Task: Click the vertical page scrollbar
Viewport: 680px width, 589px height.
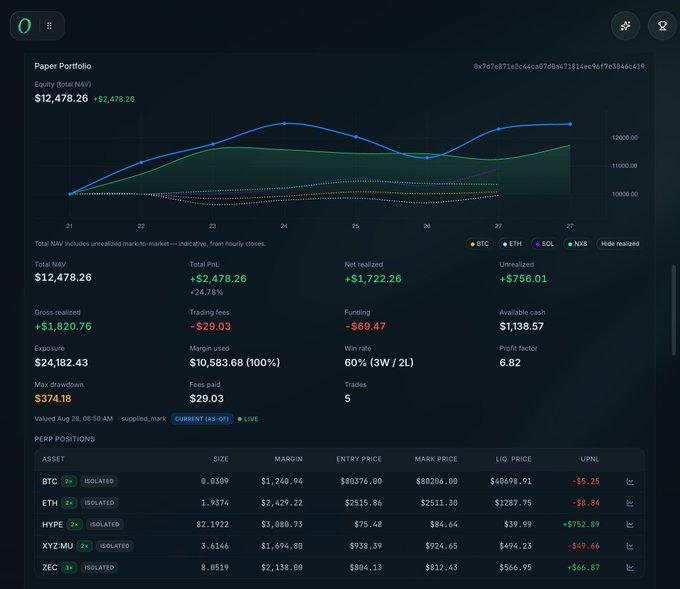Action: point(673,310)
